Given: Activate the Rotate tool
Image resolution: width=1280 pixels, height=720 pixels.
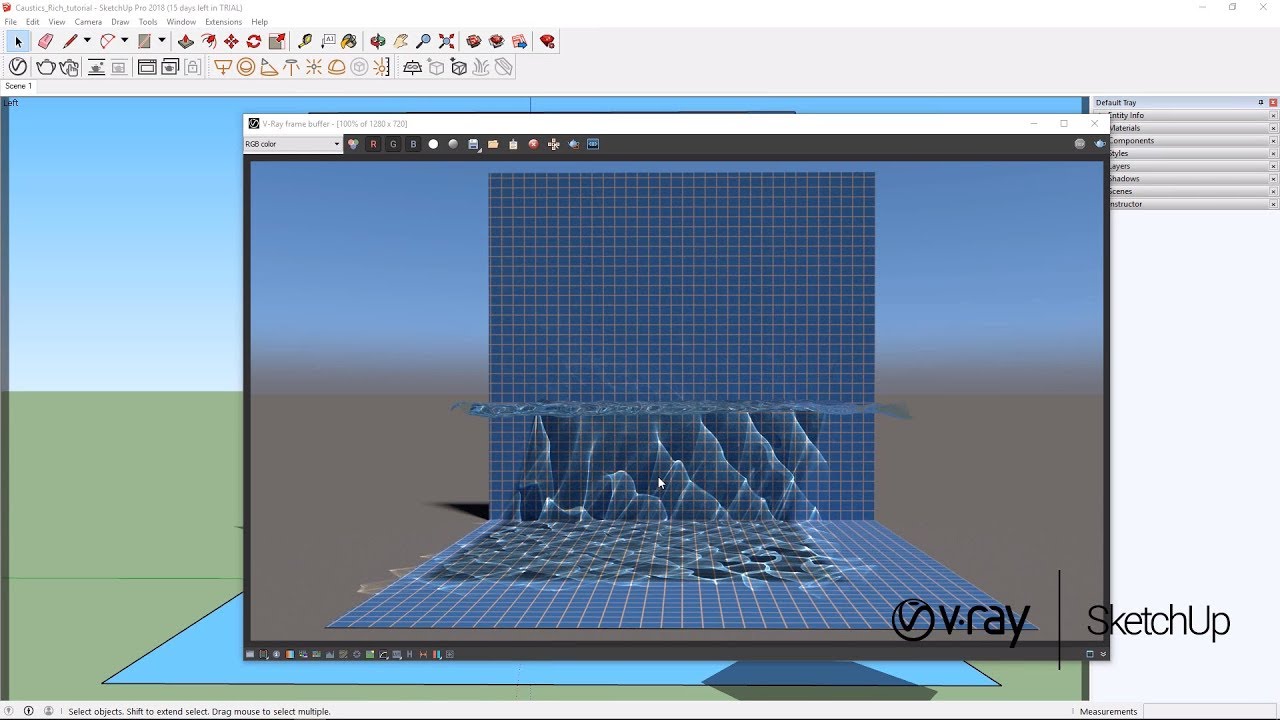Looking at the screenshot, I should pyautogui.click(x=254, y=41).
